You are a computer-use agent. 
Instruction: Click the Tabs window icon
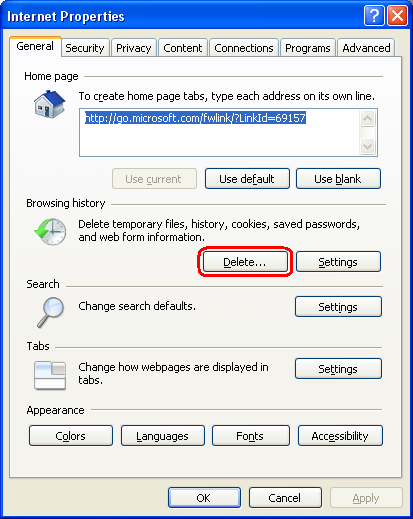coord(50,375)
